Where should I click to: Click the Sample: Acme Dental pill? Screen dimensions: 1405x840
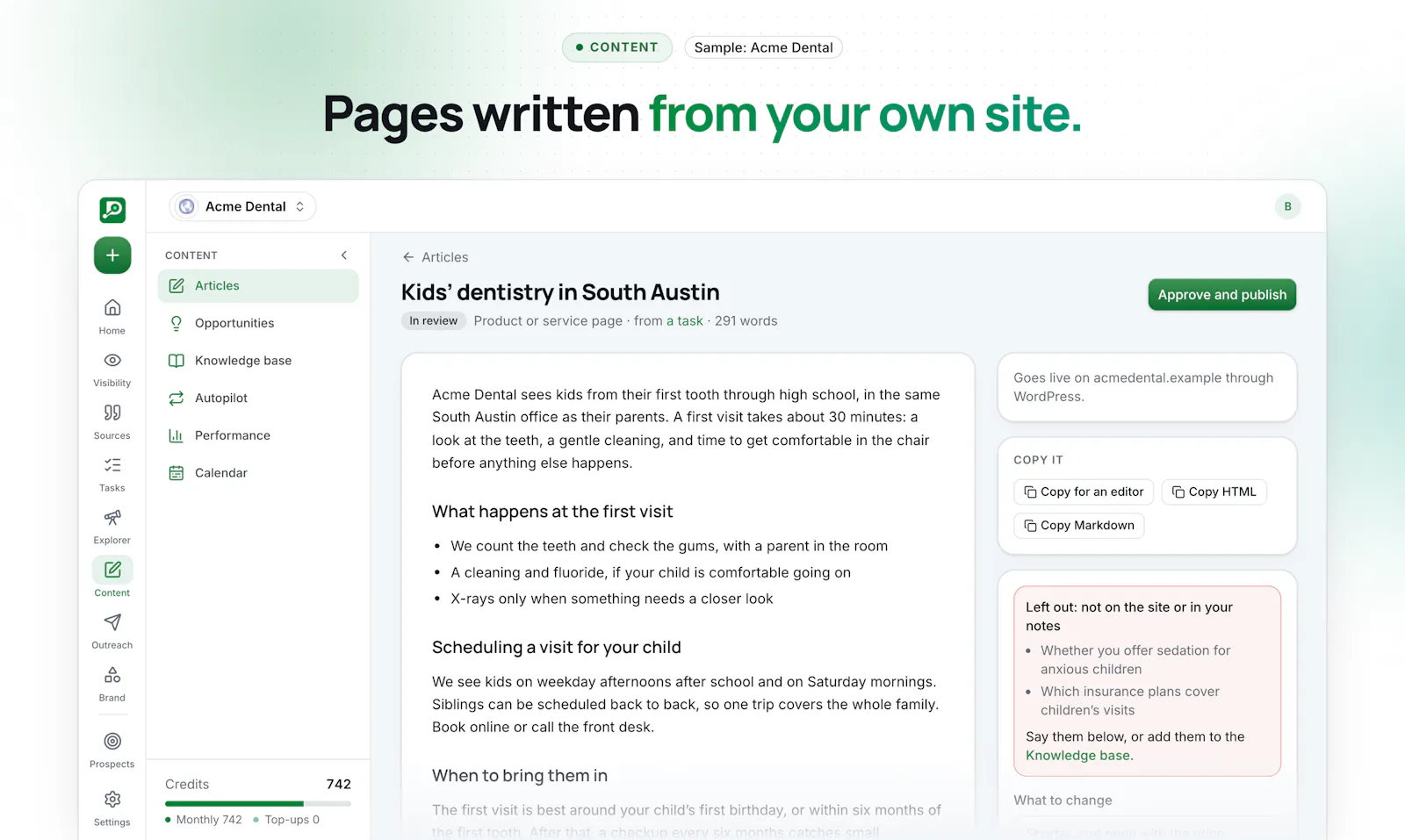pos(763,47)
